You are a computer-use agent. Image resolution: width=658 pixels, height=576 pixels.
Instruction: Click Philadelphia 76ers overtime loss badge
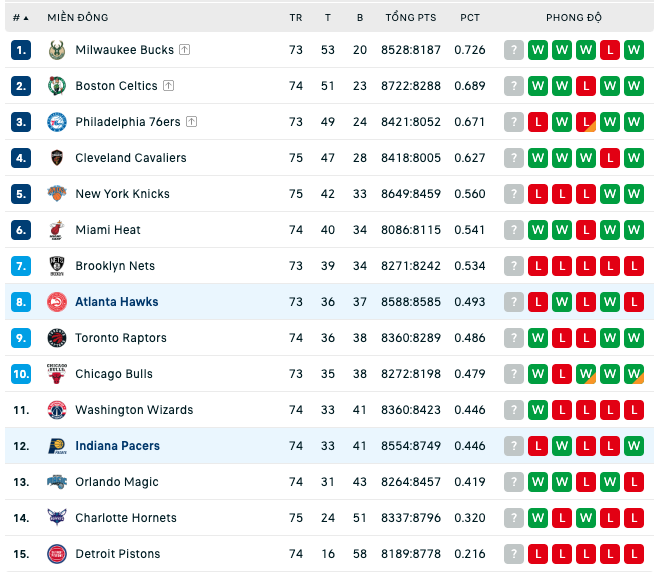[586, 122]
